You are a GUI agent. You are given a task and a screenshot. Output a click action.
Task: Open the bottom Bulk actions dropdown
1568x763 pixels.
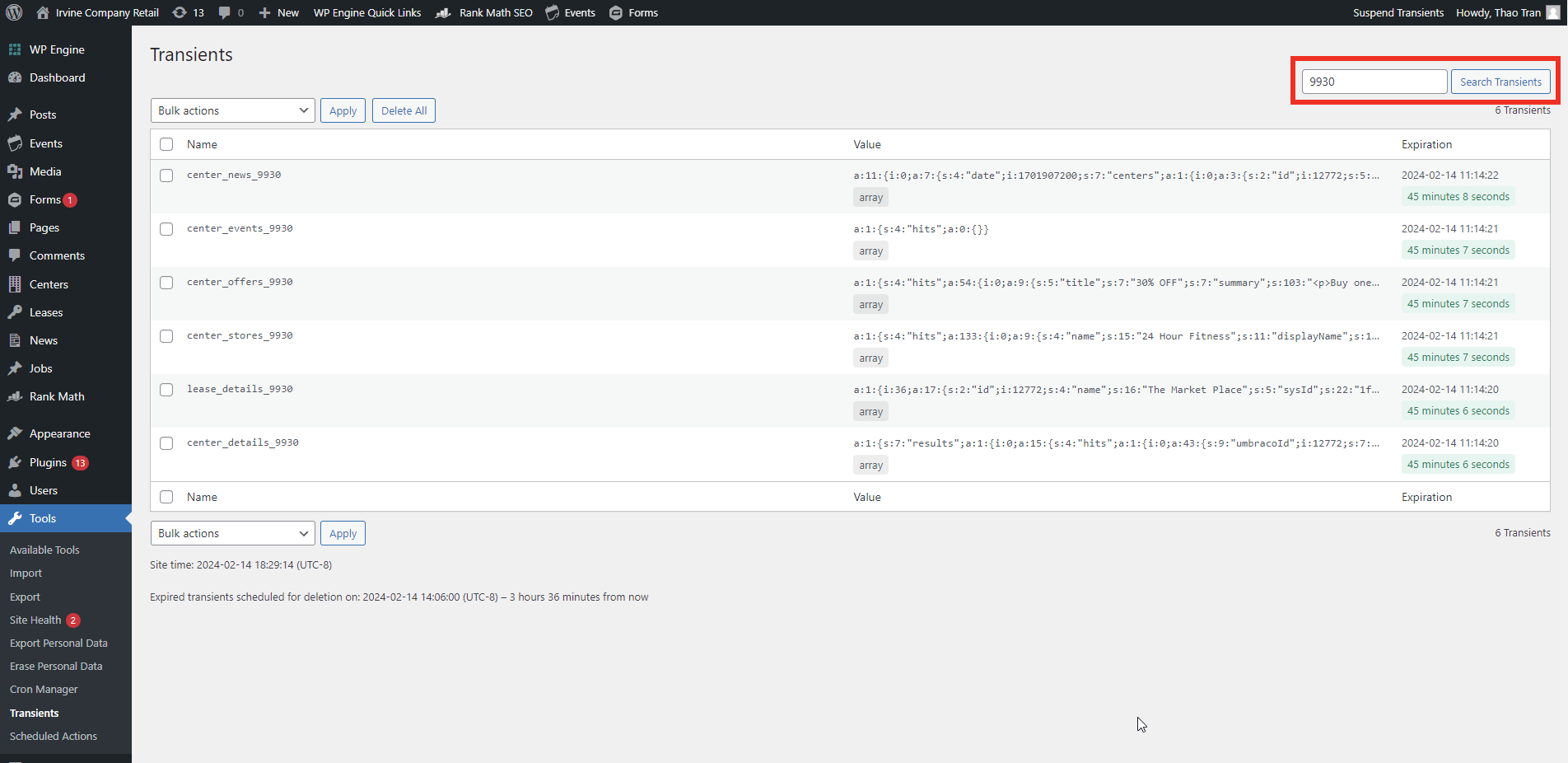click(x=232, y=533)
